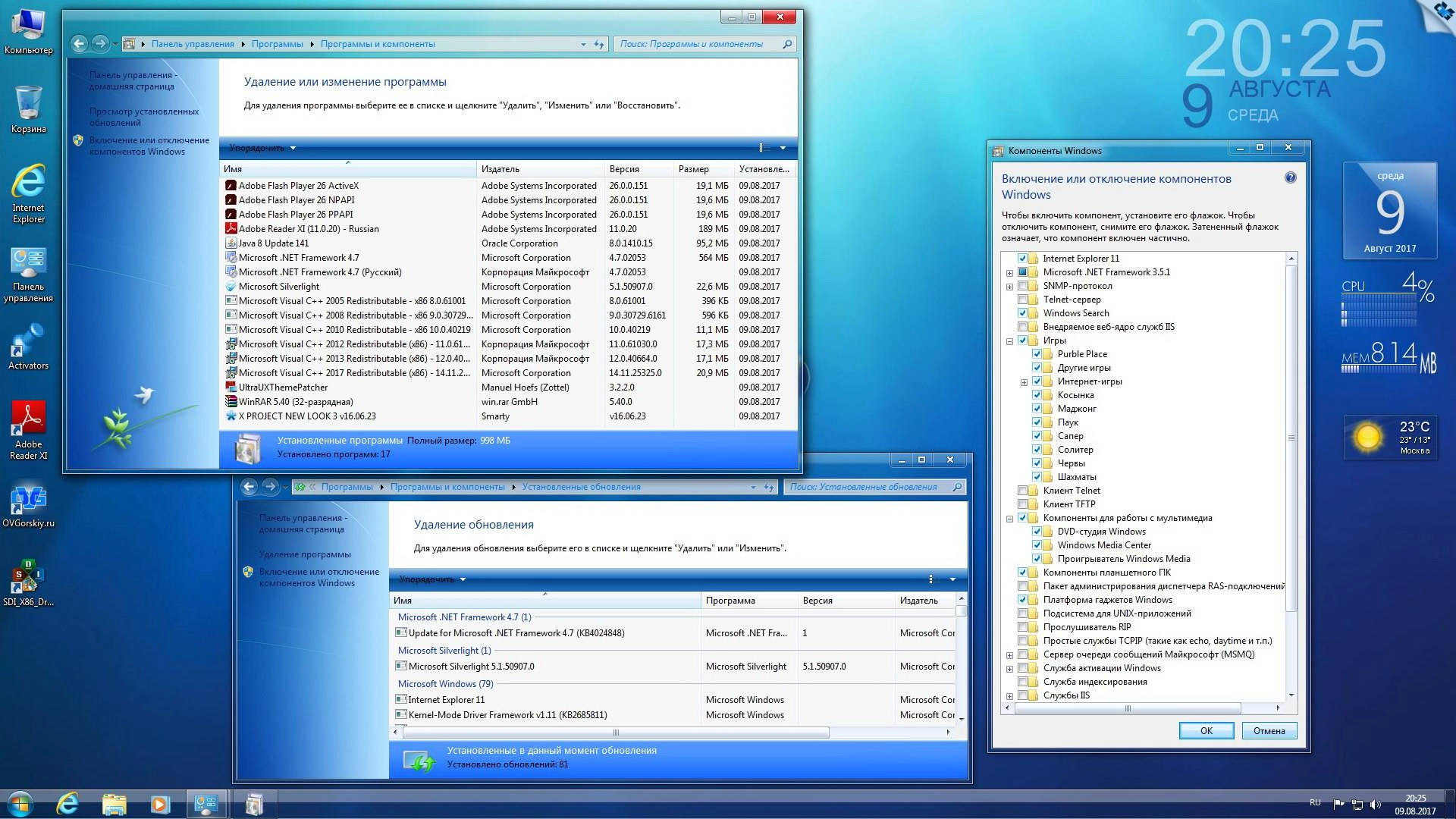Expand the Microsoft .NET Framework 3.5.1 node
This screenshot has height=819, width=1456.
point(1009,273)
